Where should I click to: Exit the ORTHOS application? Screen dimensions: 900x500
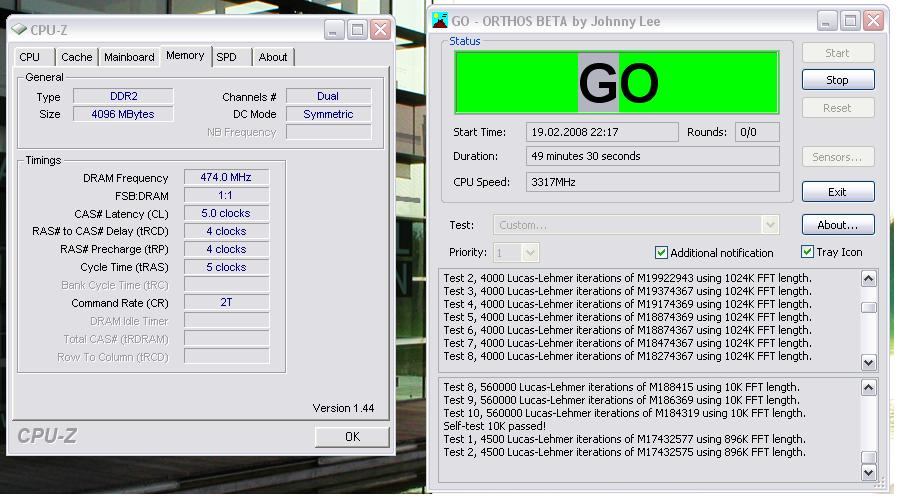point(837,192)
